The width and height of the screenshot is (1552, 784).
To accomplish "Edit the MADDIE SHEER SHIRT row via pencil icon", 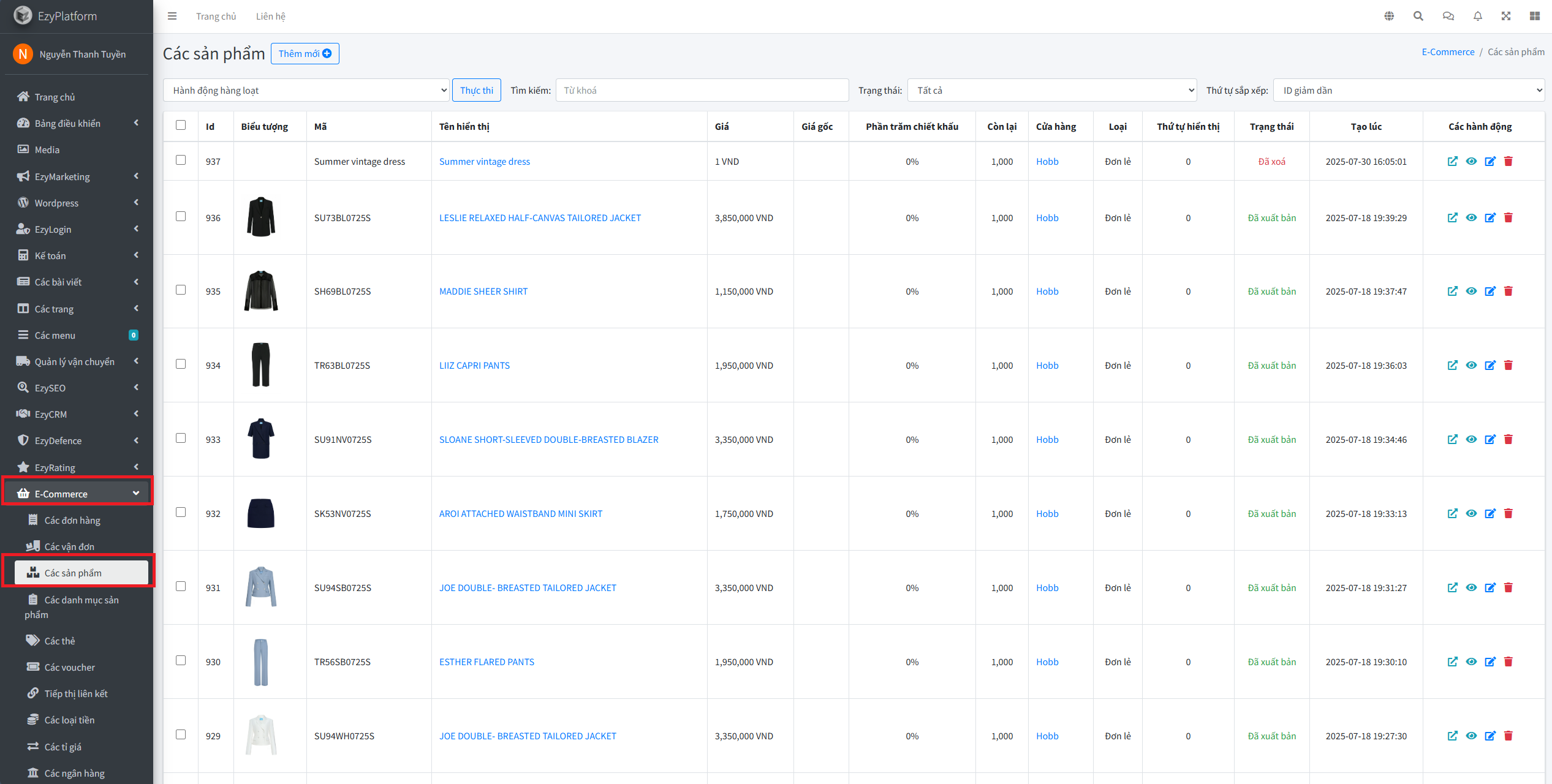I will pyautogui.click(x=1490, y=291).
